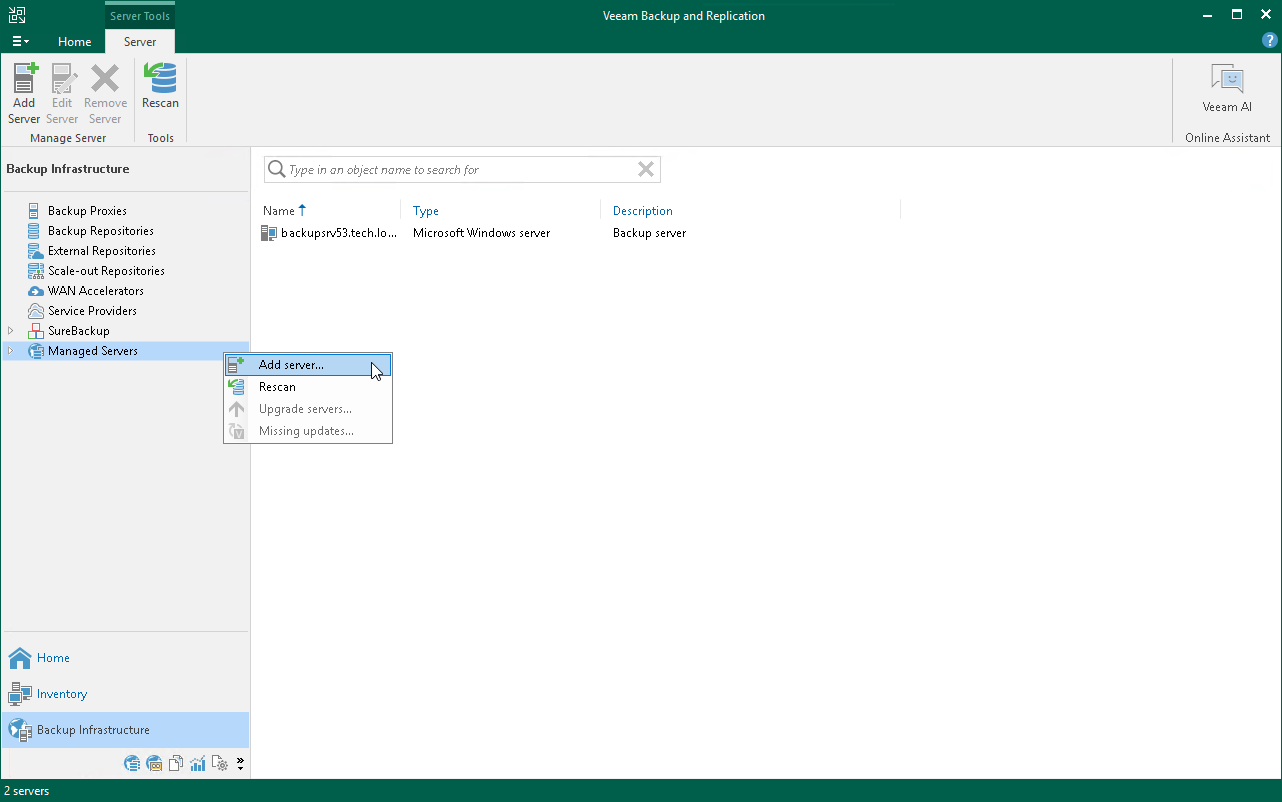
Task: Click the Scale-out Repositories icon in the tree
Action: 36,271
